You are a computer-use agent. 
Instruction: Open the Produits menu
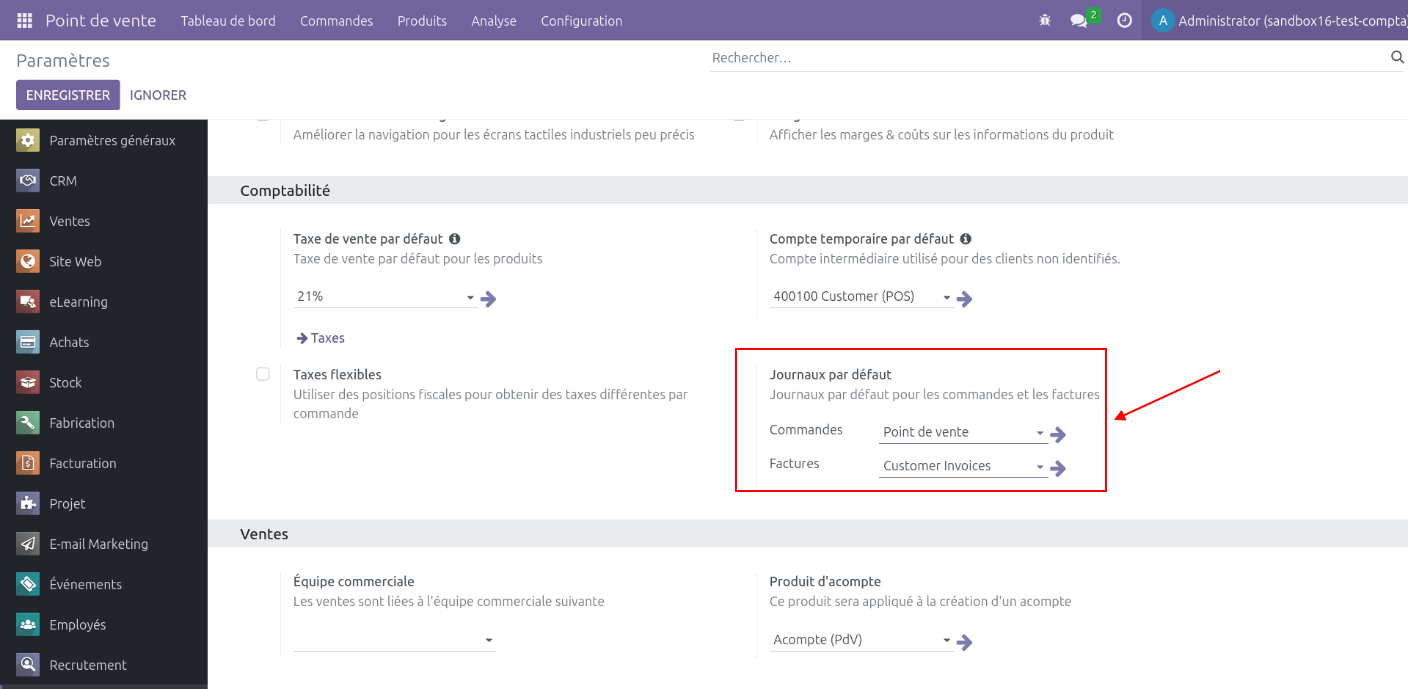[422, 20]
